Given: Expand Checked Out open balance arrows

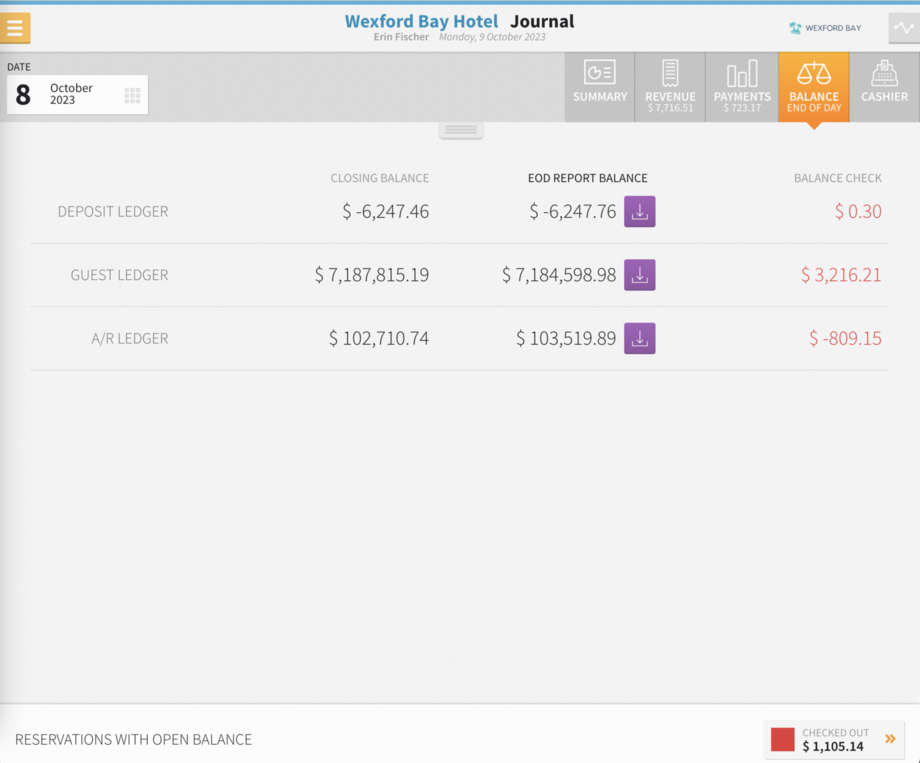Looking at the screenshot, I should coord(890,739).
